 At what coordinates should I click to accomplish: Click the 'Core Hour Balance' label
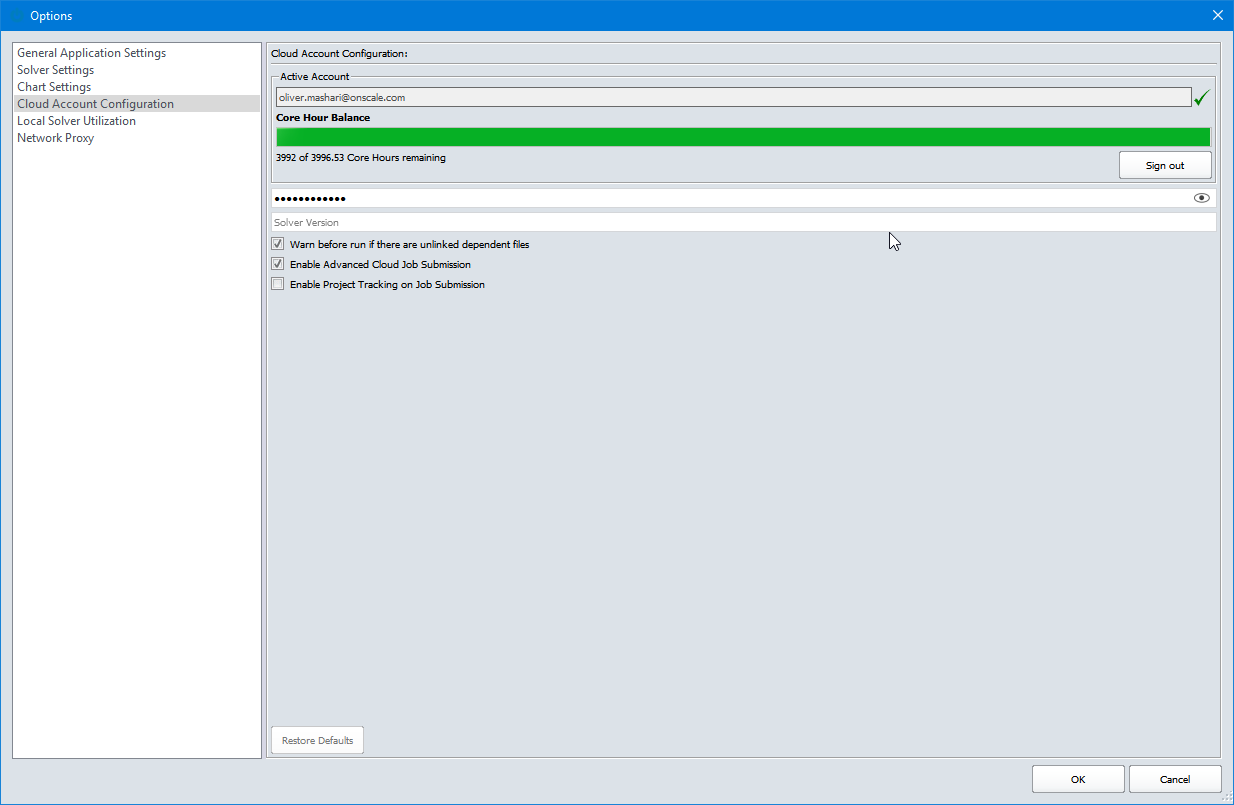[x=323, y=118]
